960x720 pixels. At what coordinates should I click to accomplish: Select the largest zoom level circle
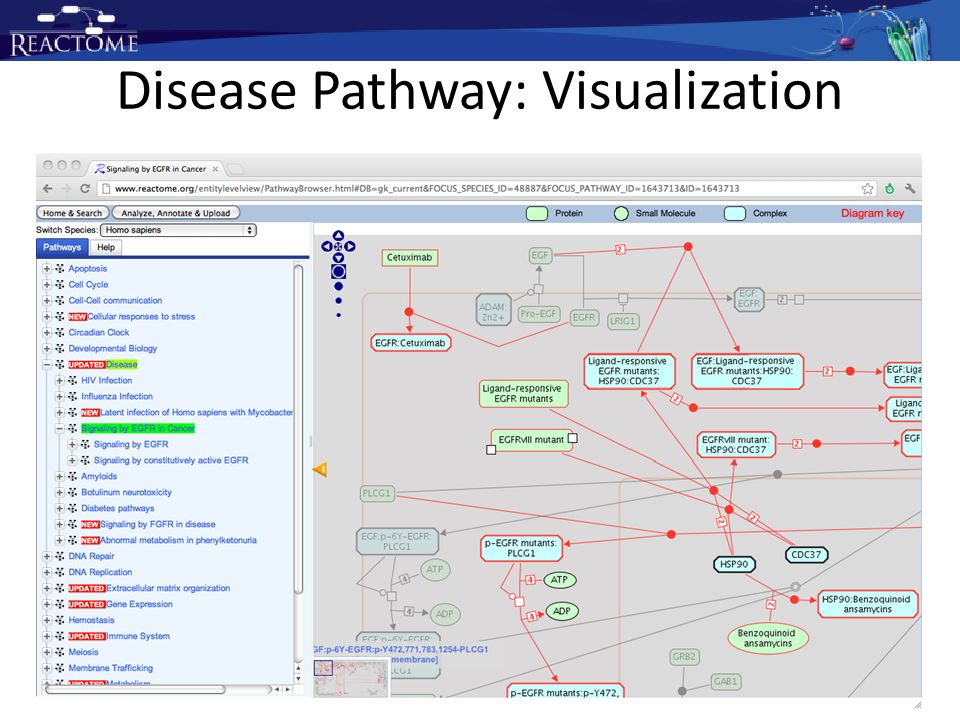tap(339, 271)
